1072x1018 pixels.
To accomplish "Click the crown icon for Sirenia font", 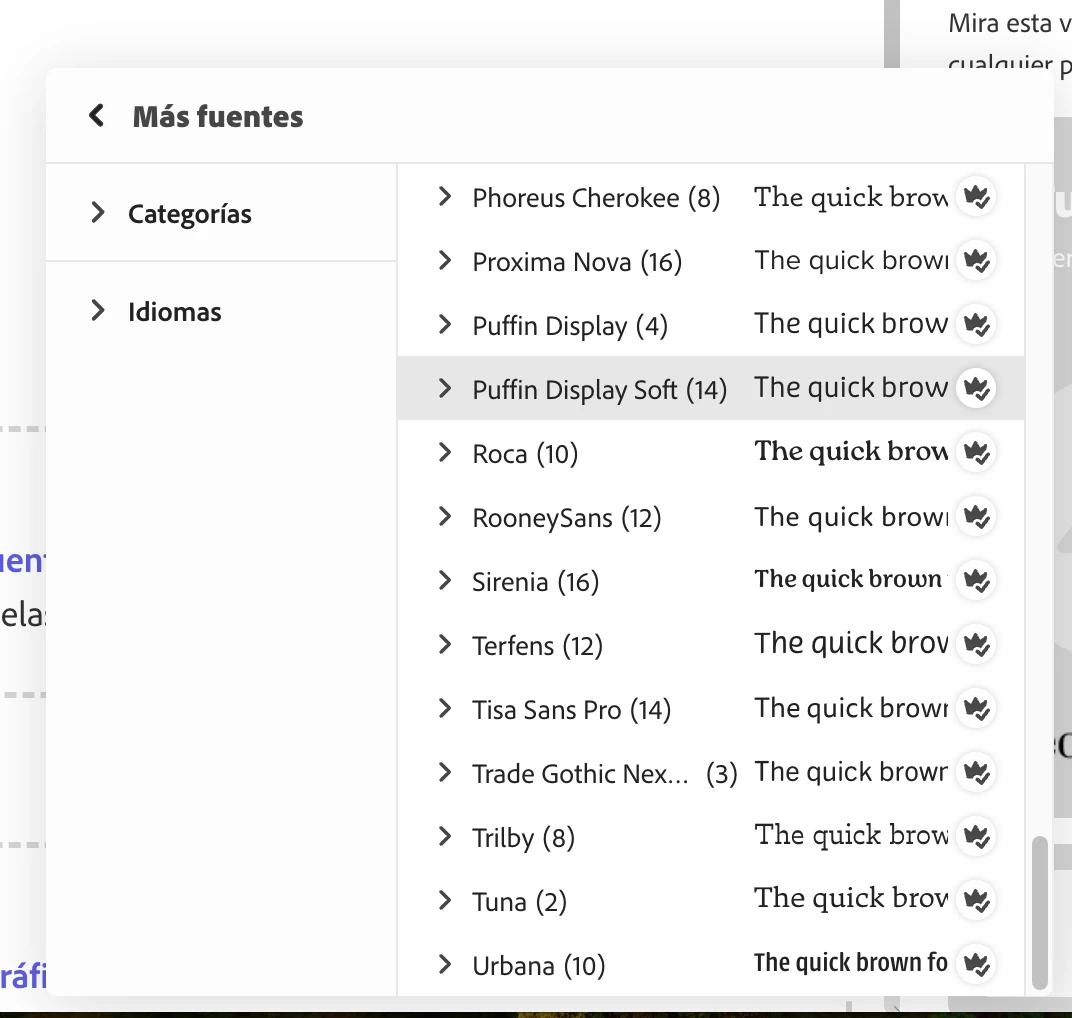I will [x=976, y=580].
